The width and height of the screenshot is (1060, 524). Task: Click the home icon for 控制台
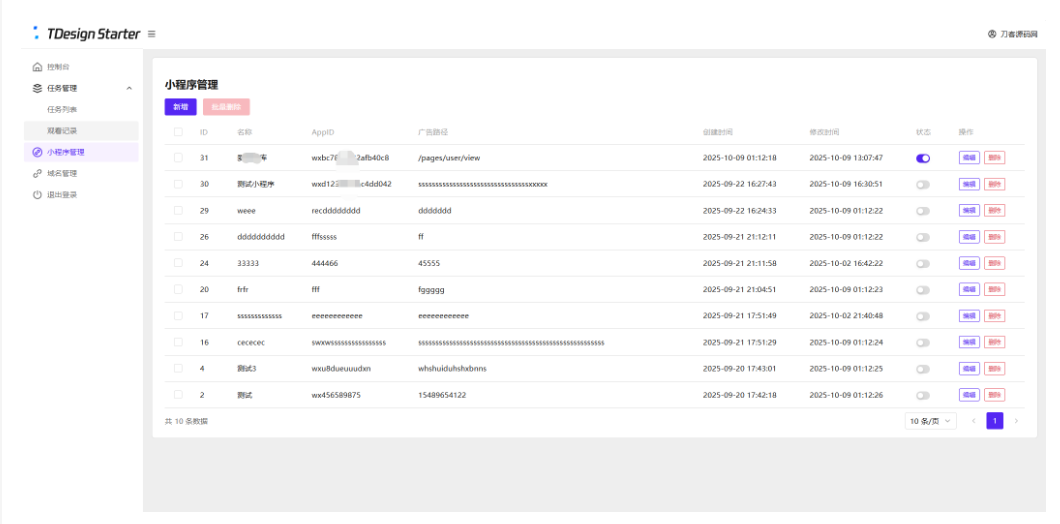tap(37, 67)
